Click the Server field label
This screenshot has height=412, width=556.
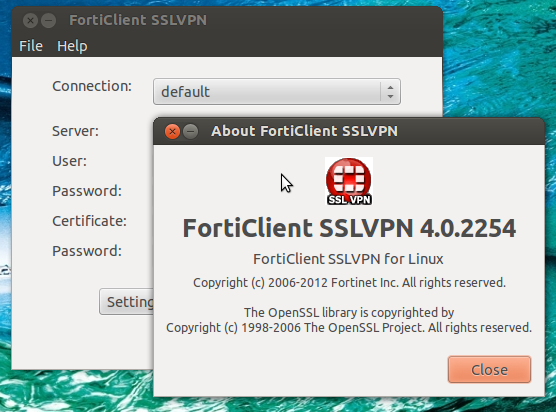[x=76, y=131]
